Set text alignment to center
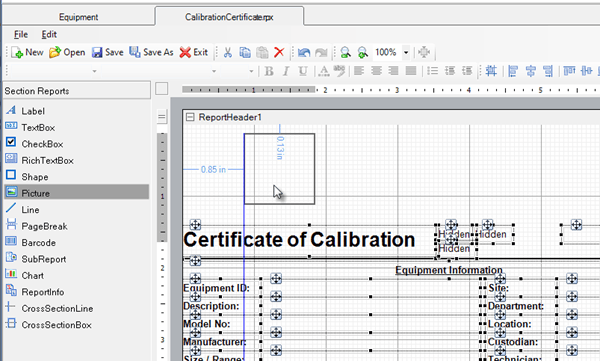This screenshot has height=361, width=600. coord(377,71)
